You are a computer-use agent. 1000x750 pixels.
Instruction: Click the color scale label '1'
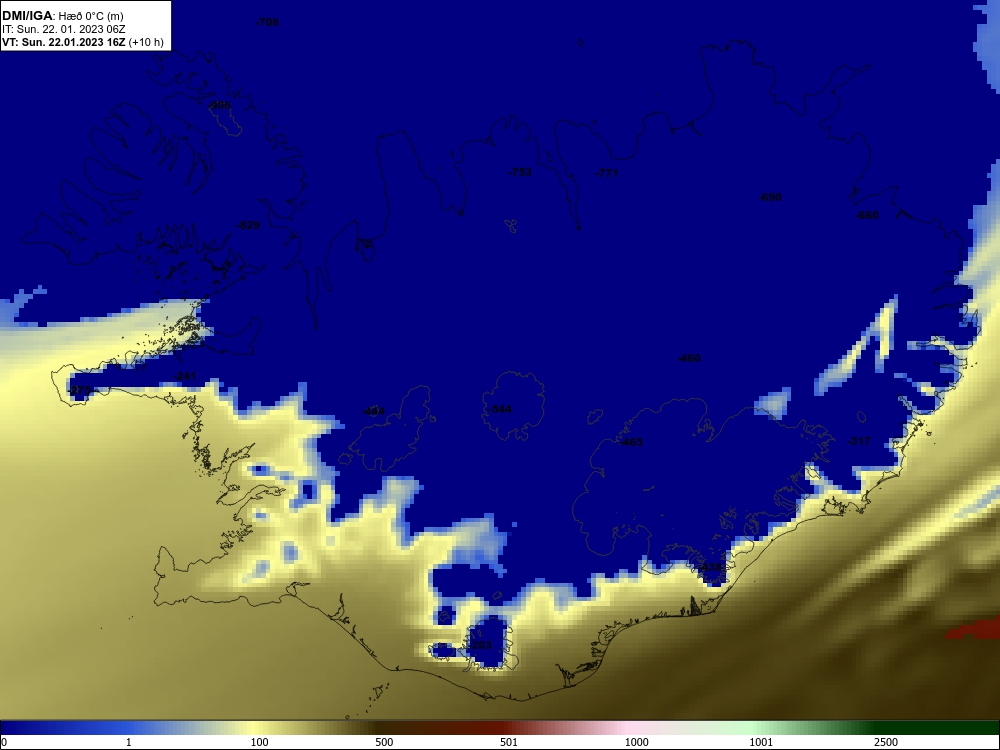[x=129, y=742]
